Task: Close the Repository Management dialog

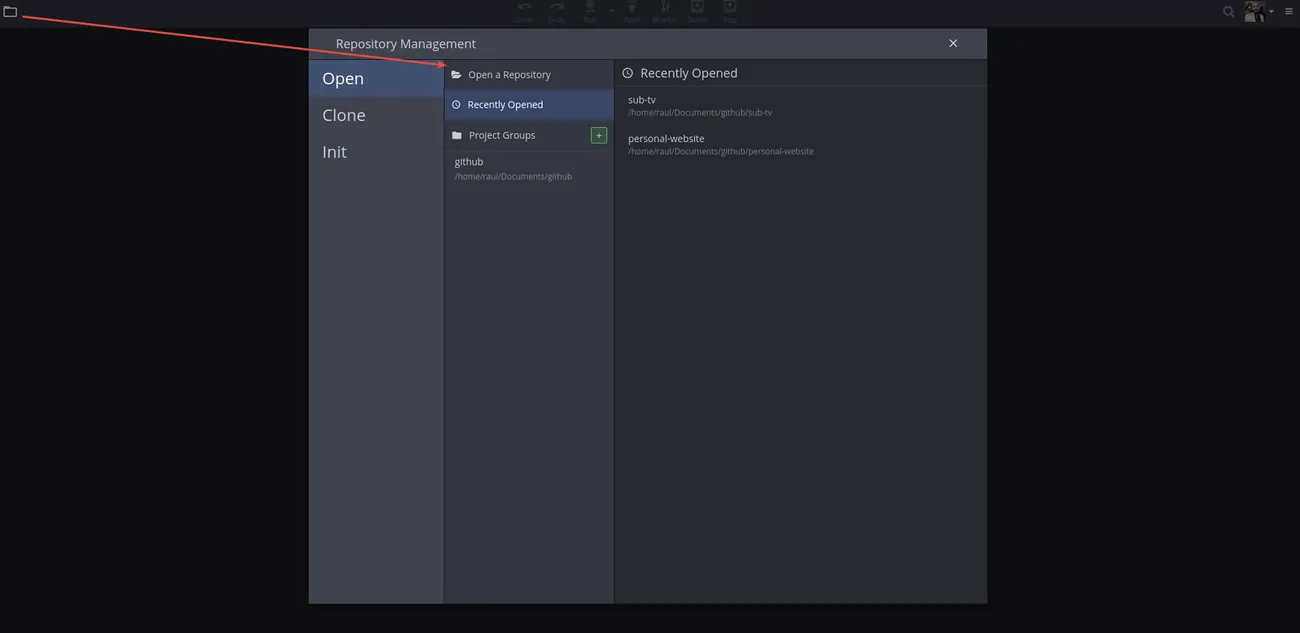Action: pos(953,43)
